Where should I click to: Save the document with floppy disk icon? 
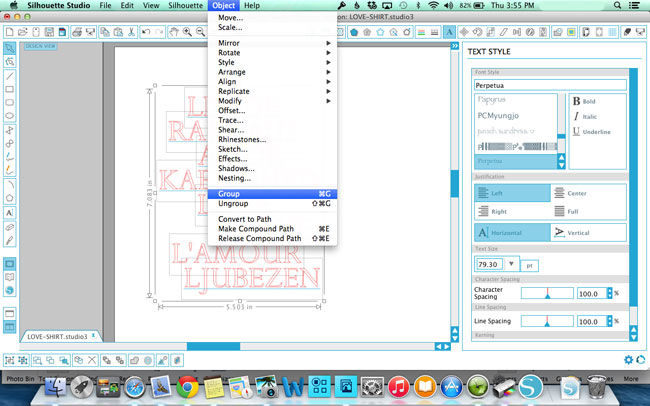pyautogui.click(x=49, y=32)
